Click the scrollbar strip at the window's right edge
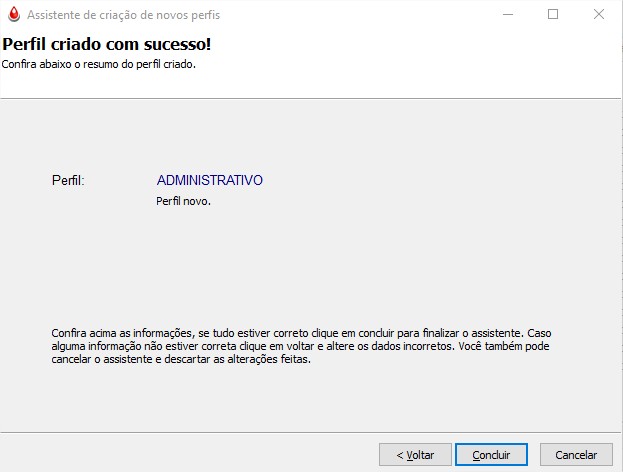This screenshot has height=472, width=623. point(621,238)
